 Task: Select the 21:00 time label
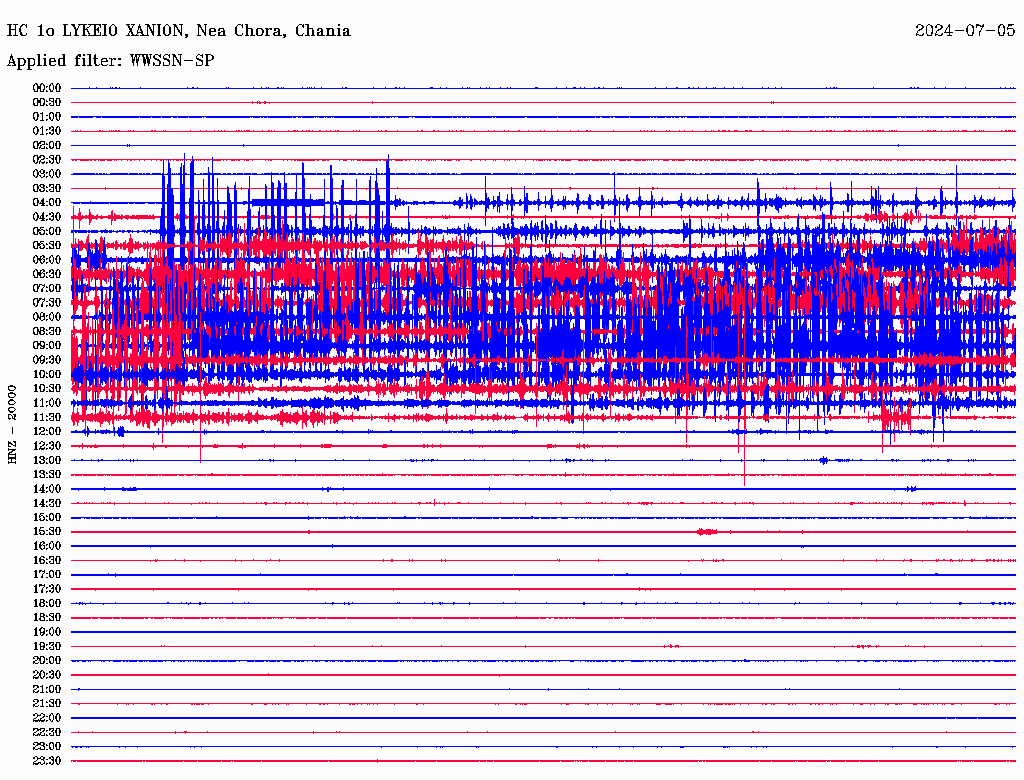47,689
